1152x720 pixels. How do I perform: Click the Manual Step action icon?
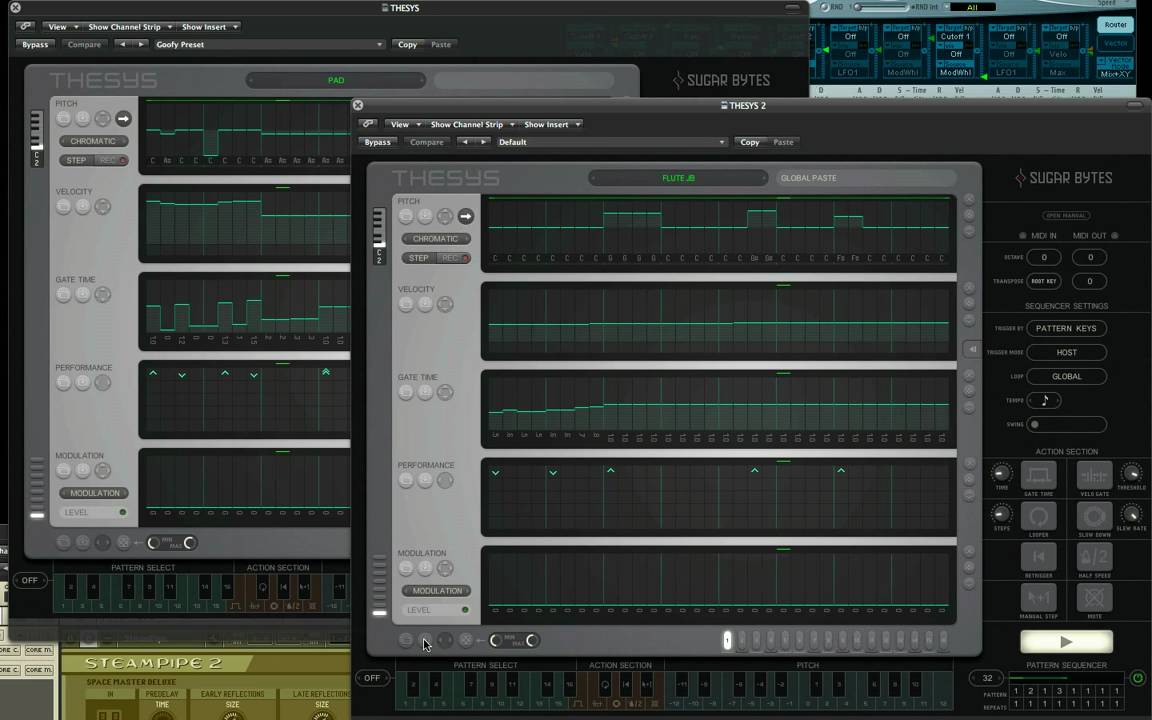pyautogui.click(x=1038, y=598)
